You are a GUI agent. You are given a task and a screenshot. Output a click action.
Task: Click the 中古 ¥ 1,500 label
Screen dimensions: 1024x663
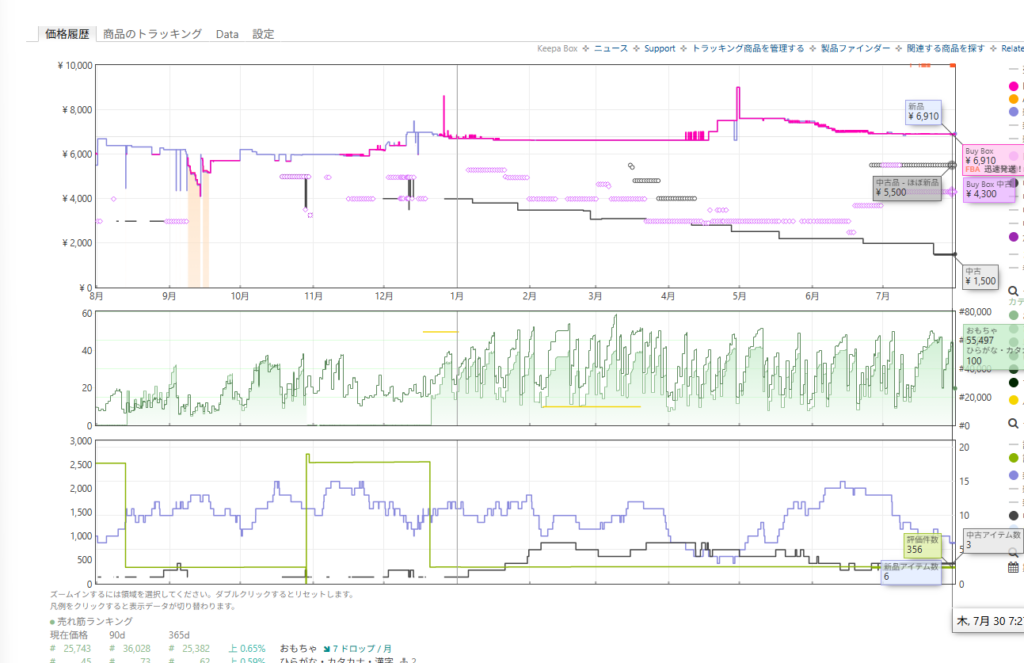[981, 277]
